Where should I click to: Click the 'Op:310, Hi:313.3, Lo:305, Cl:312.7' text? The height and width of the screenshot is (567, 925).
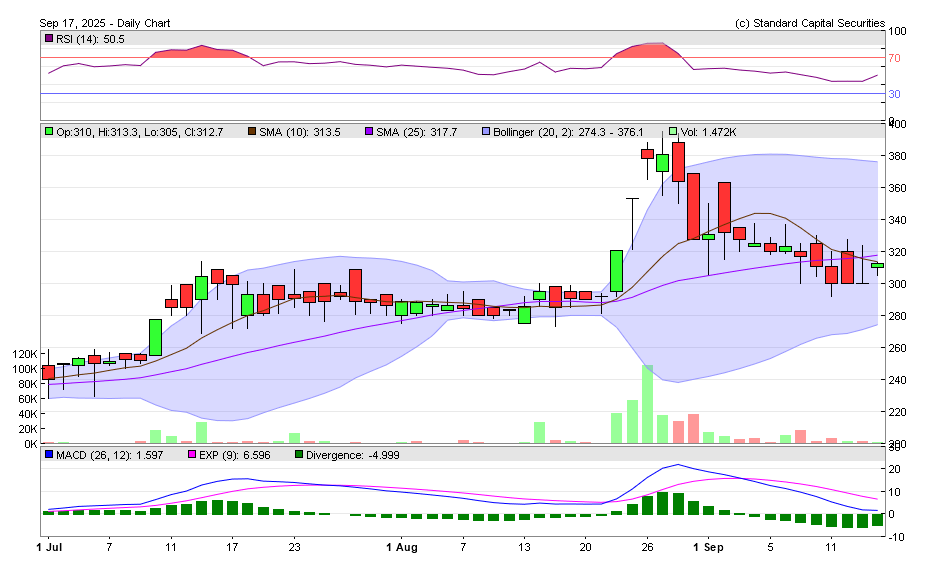coord(140,132)
